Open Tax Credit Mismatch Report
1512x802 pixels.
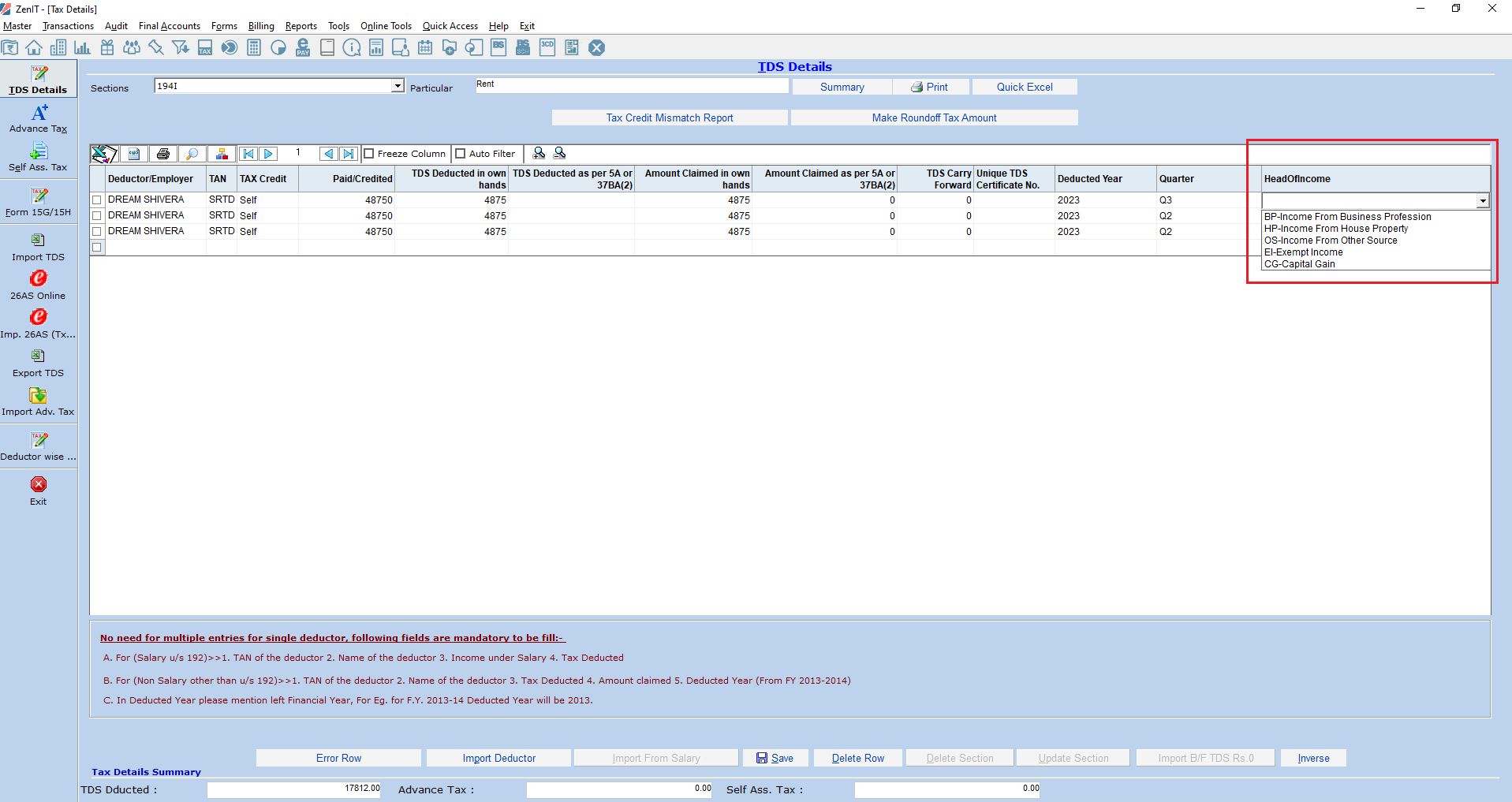point(670,118)
